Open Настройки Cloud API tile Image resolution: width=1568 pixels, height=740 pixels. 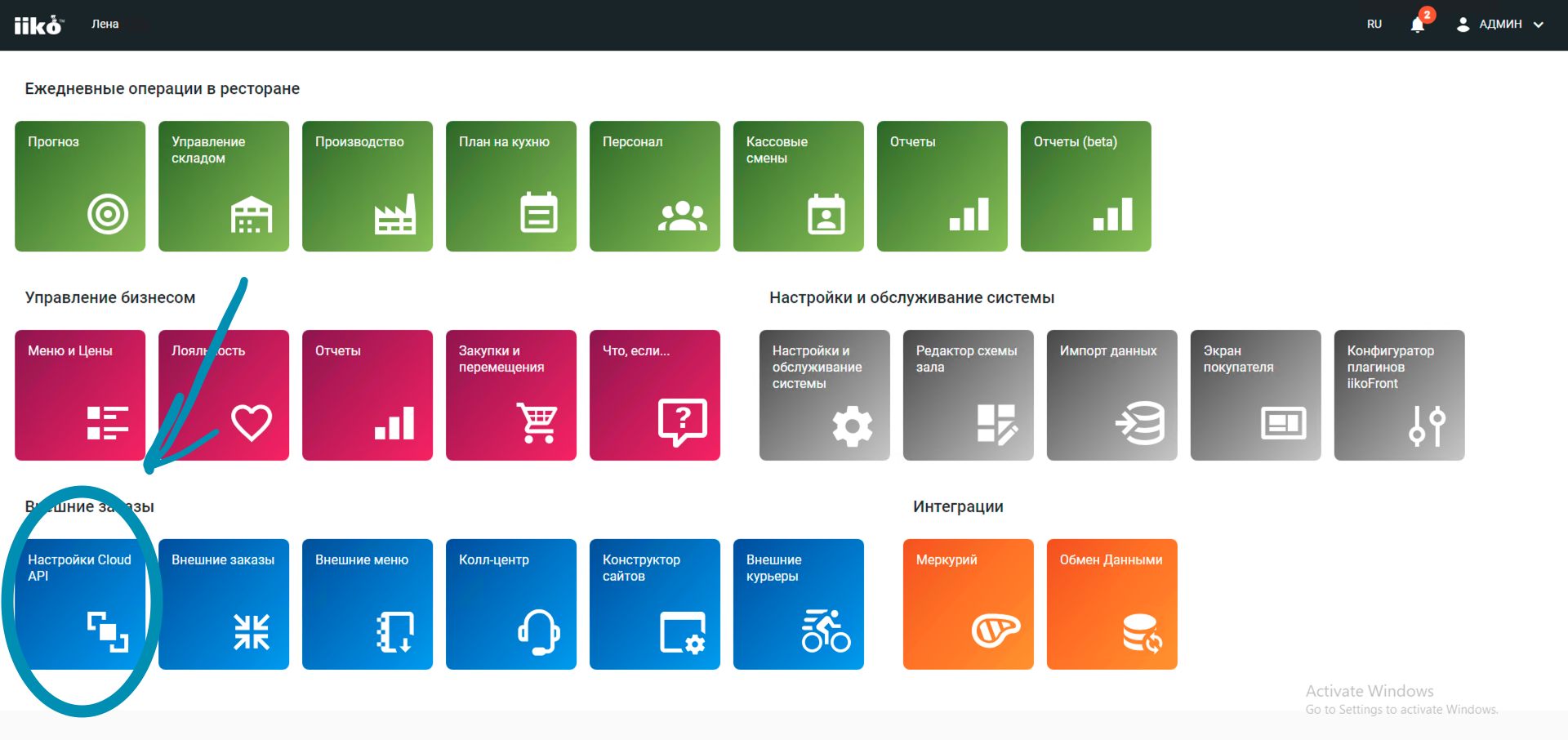coord(80,604)
